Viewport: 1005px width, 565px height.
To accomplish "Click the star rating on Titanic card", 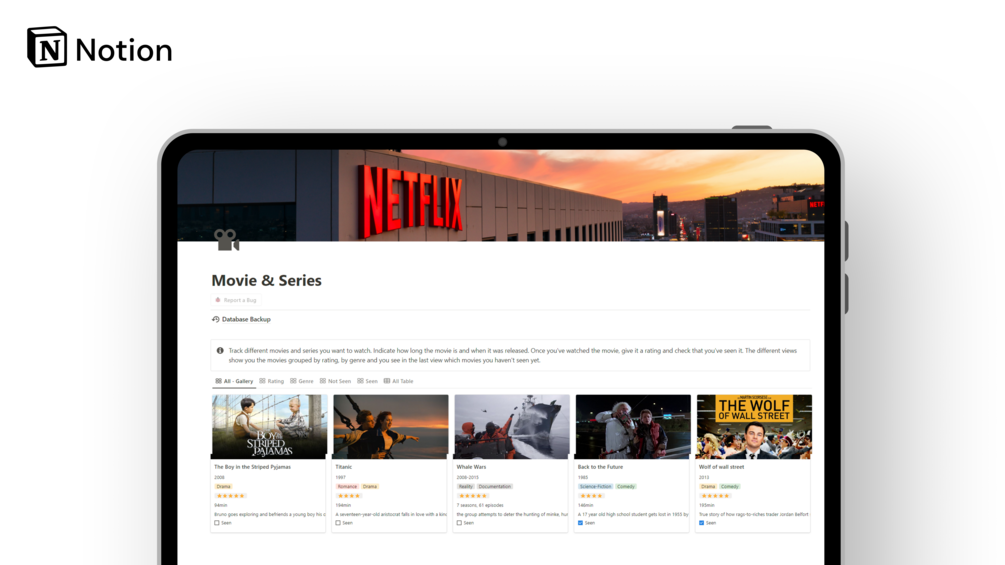I will pos(349,496).
